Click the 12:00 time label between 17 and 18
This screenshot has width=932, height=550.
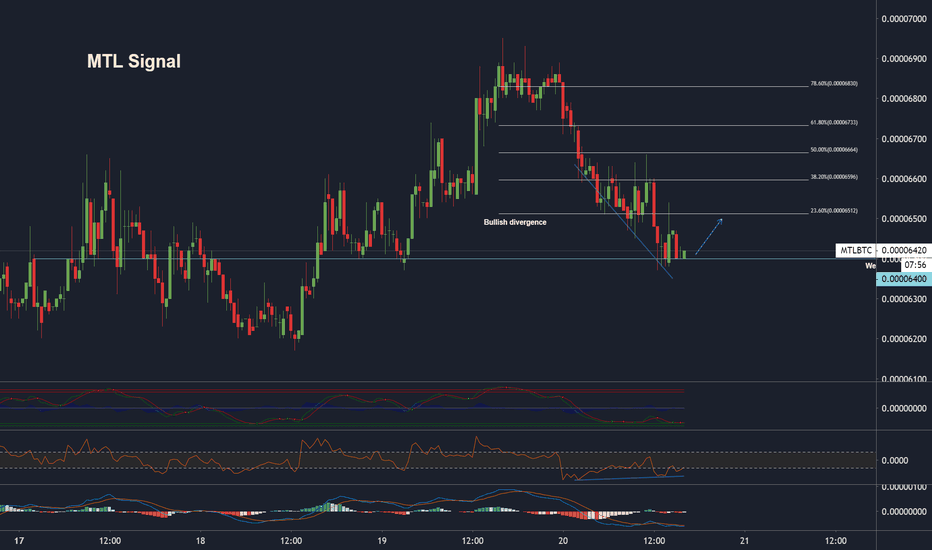110,540
